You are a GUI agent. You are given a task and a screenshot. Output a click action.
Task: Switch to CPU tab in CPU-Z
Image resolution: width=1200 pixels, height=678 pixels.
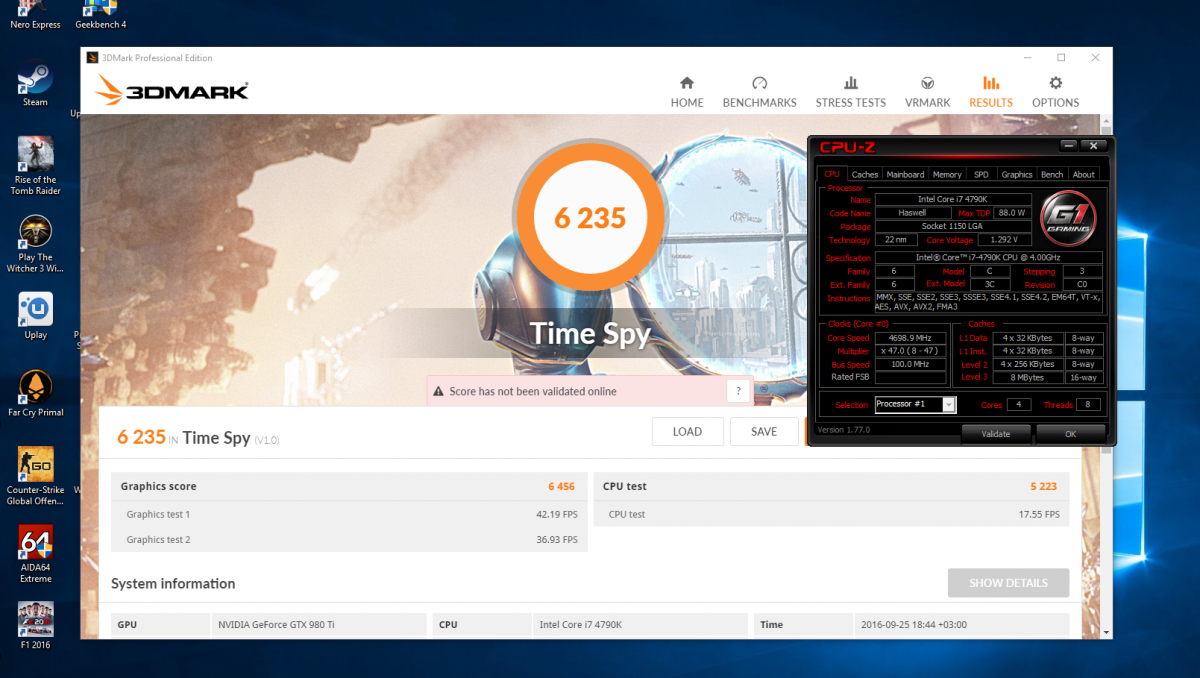[832, 174]
